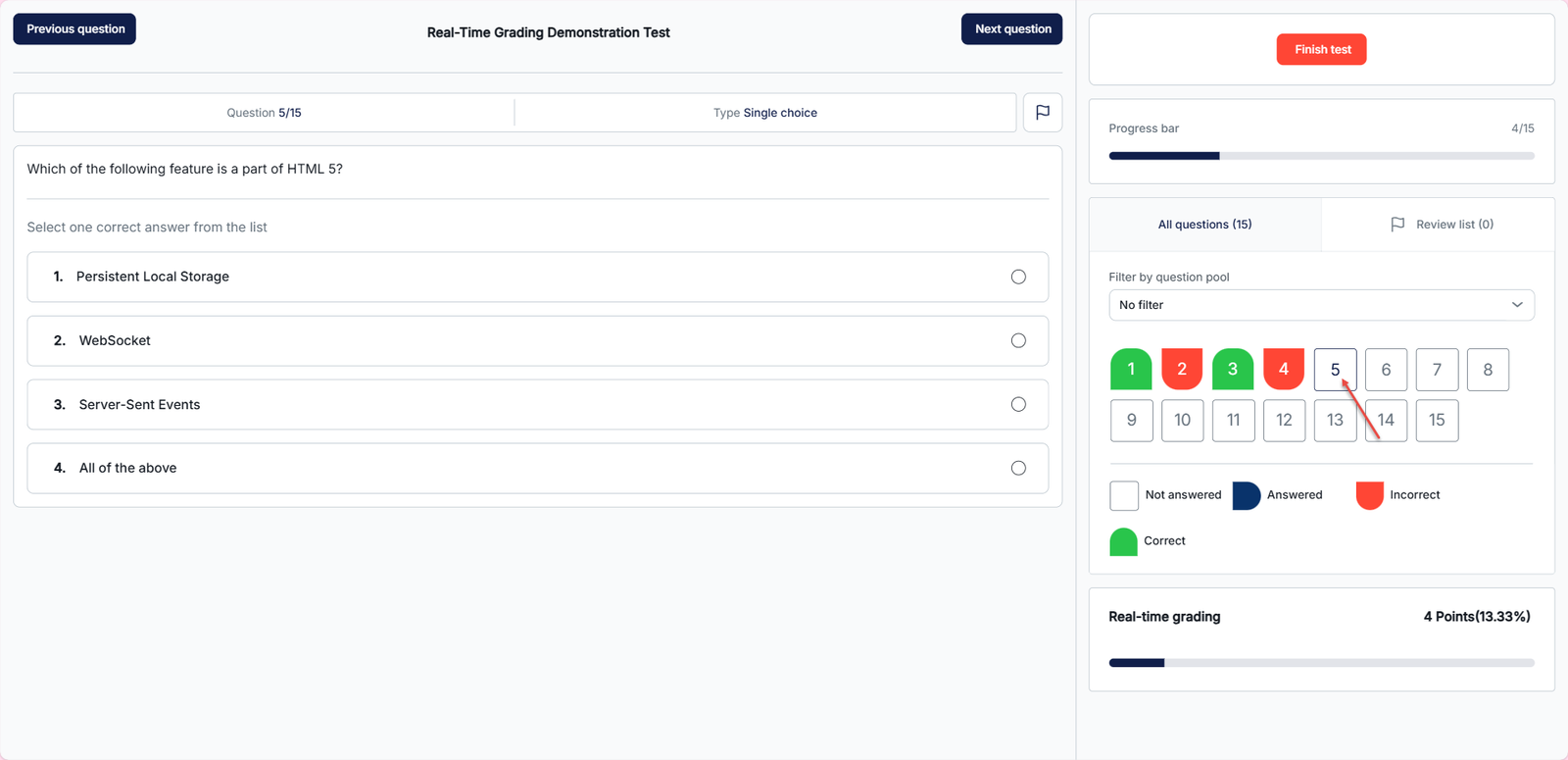The image size is (1568, 760).
Task: Navigate to question 15 tile
Action: (x=1437, y=421)
